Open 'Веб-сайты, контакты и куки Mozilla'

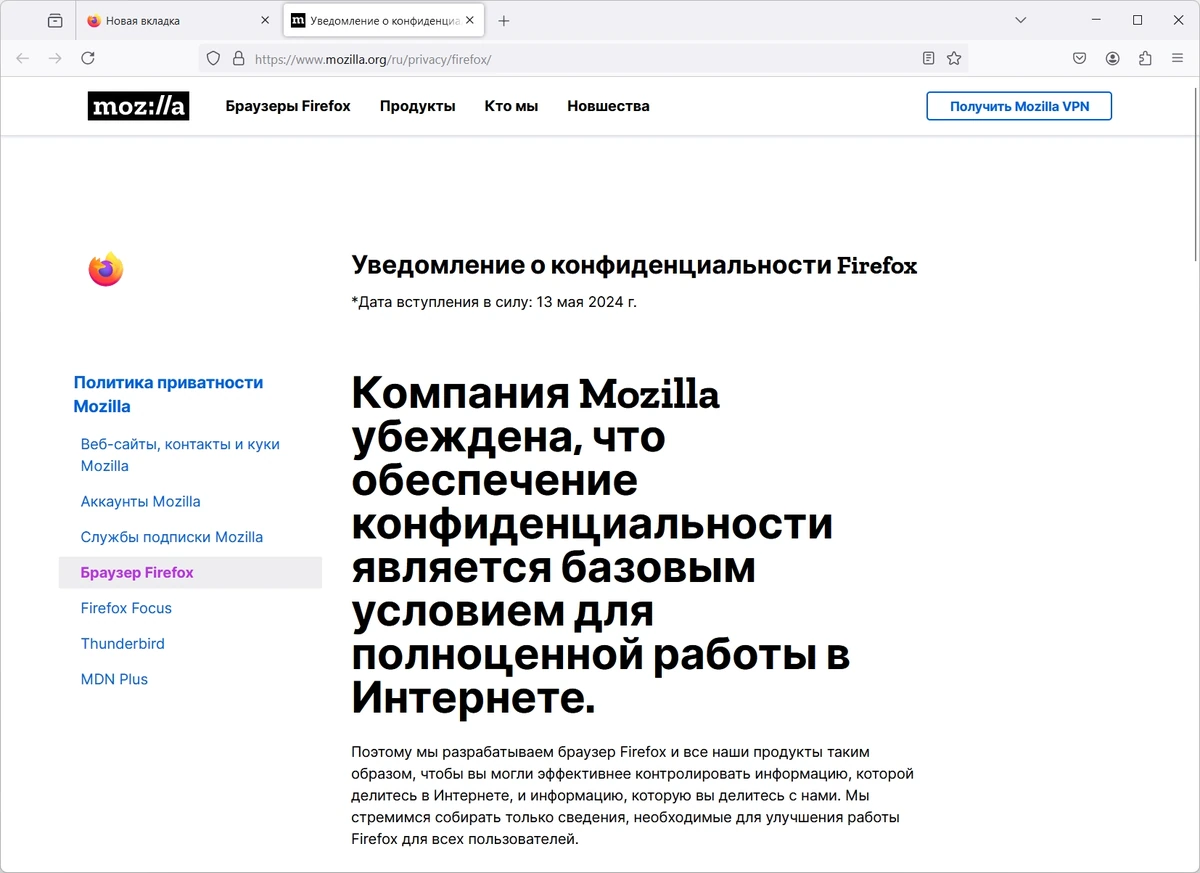point(180,455)
